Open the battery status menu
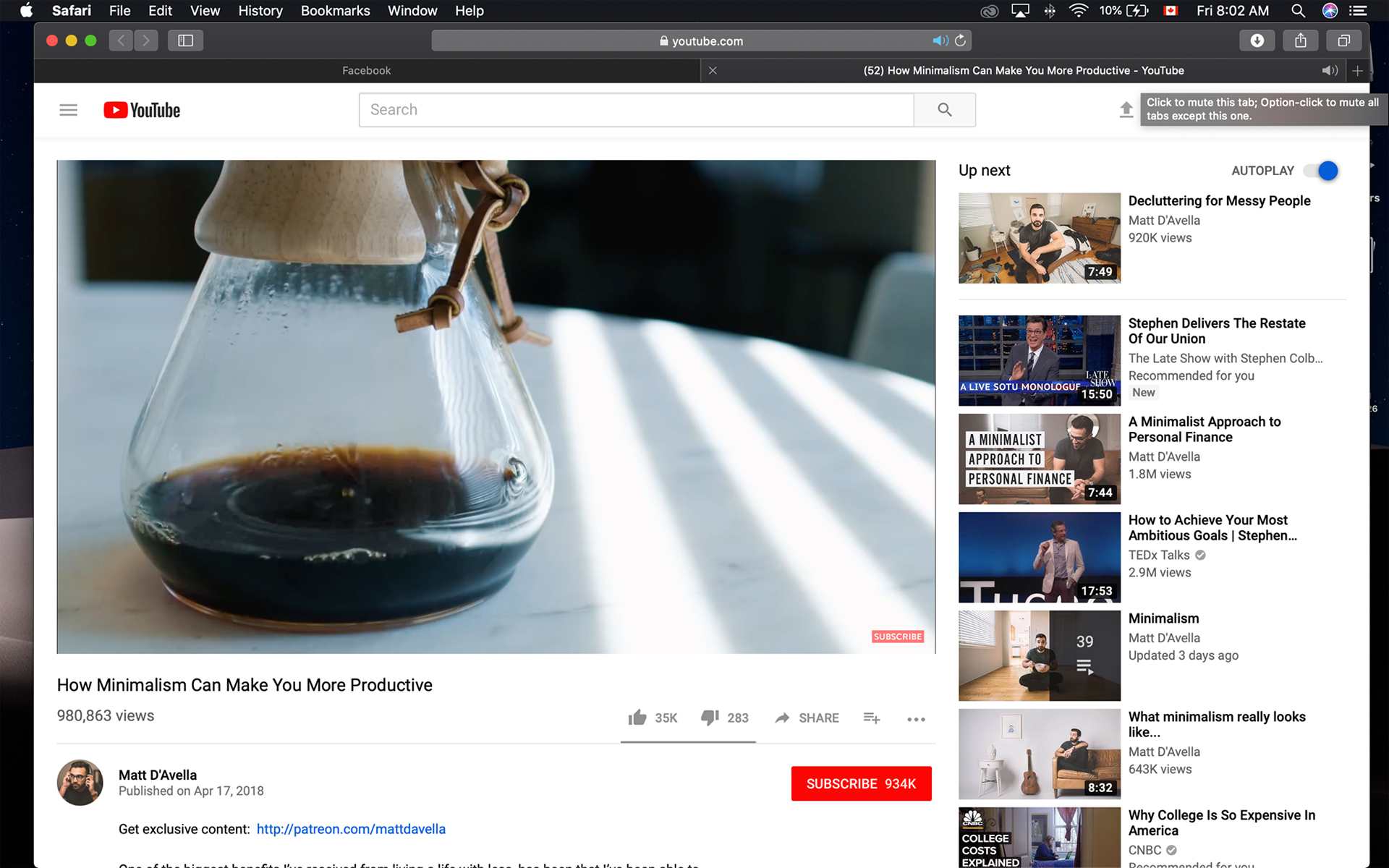This screenshot has height=868, width=1389. (1123, 11)
